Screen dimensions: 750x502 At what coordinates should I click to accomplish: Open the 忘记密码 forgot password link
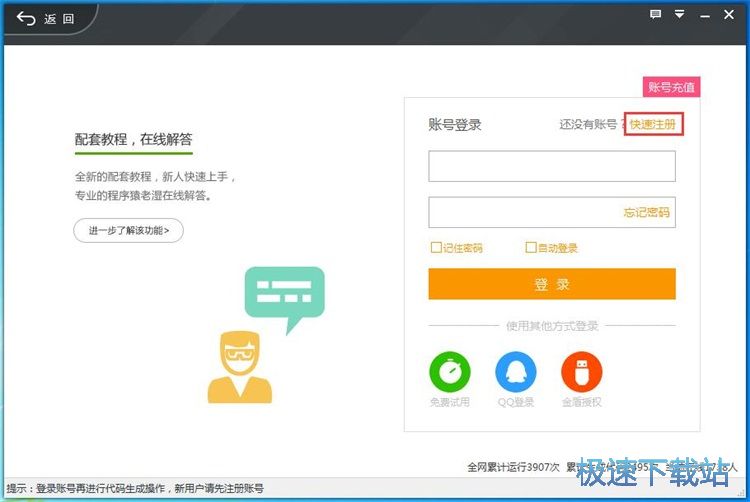(x=646, y=212)
